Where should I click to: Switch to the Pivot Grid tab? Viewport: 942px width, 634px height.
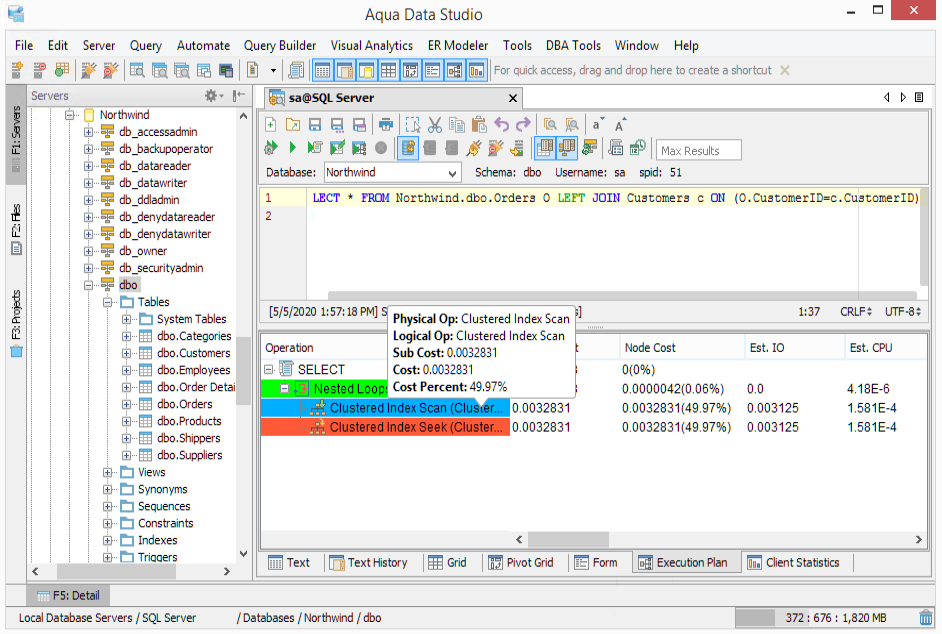[x=521, y=562]
